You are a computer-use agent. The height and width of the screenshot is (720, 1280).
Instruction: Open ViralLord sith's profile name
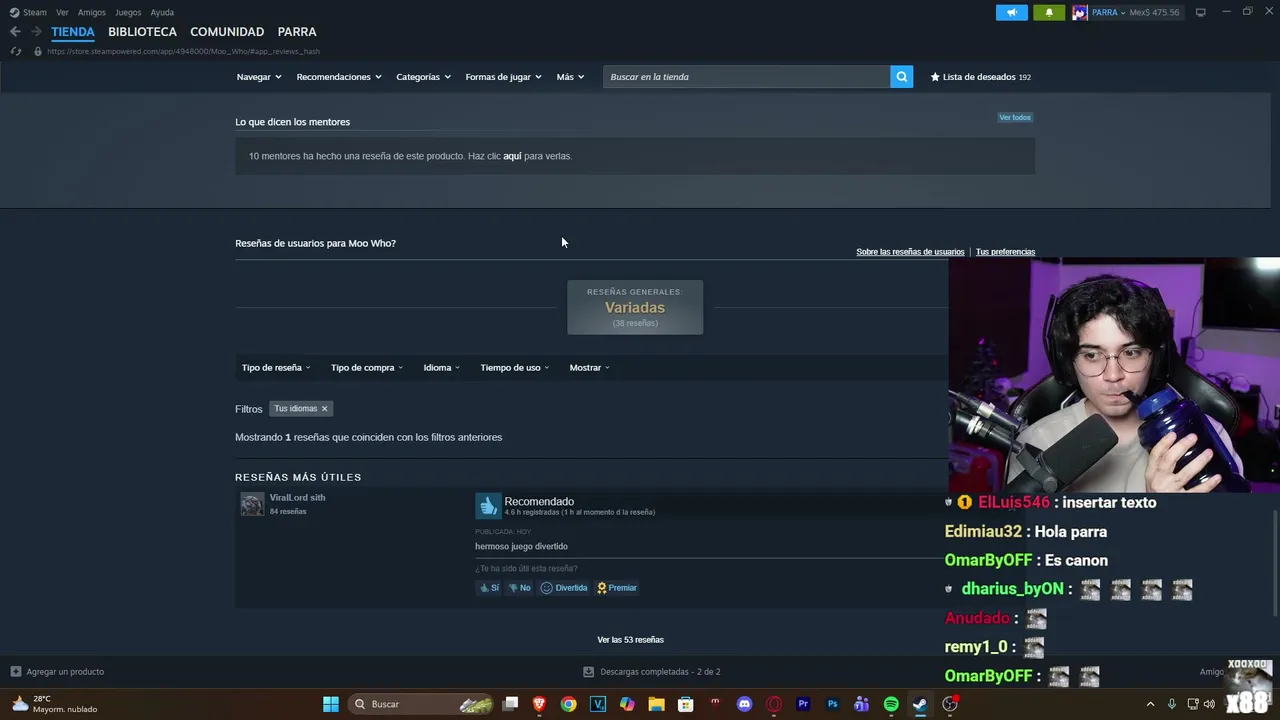pyautogui.click(x=297, y=498)
